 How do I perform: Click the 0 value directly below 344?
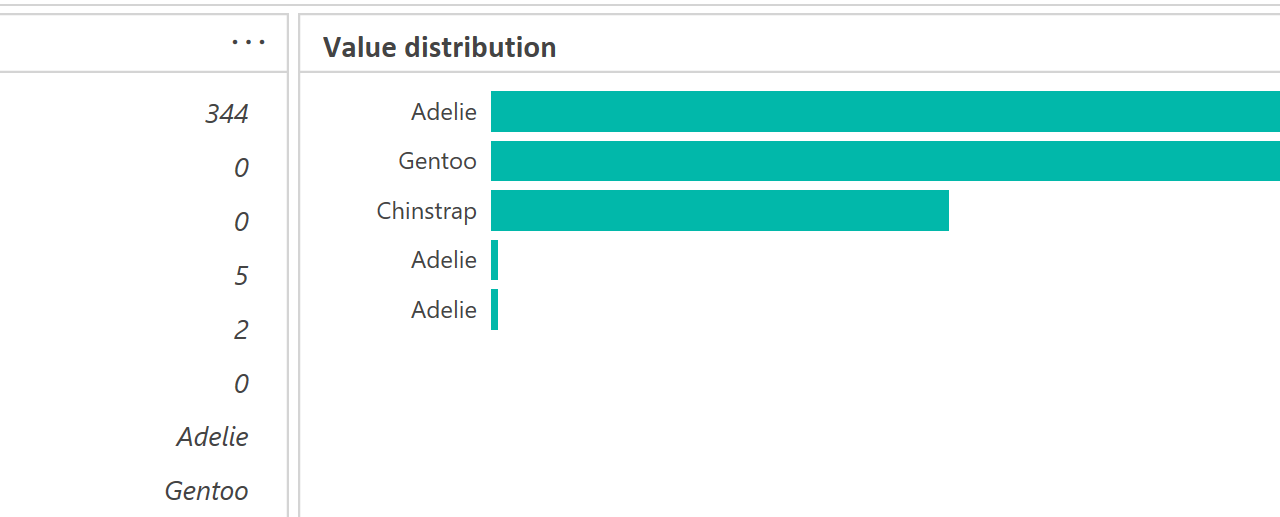241,168
